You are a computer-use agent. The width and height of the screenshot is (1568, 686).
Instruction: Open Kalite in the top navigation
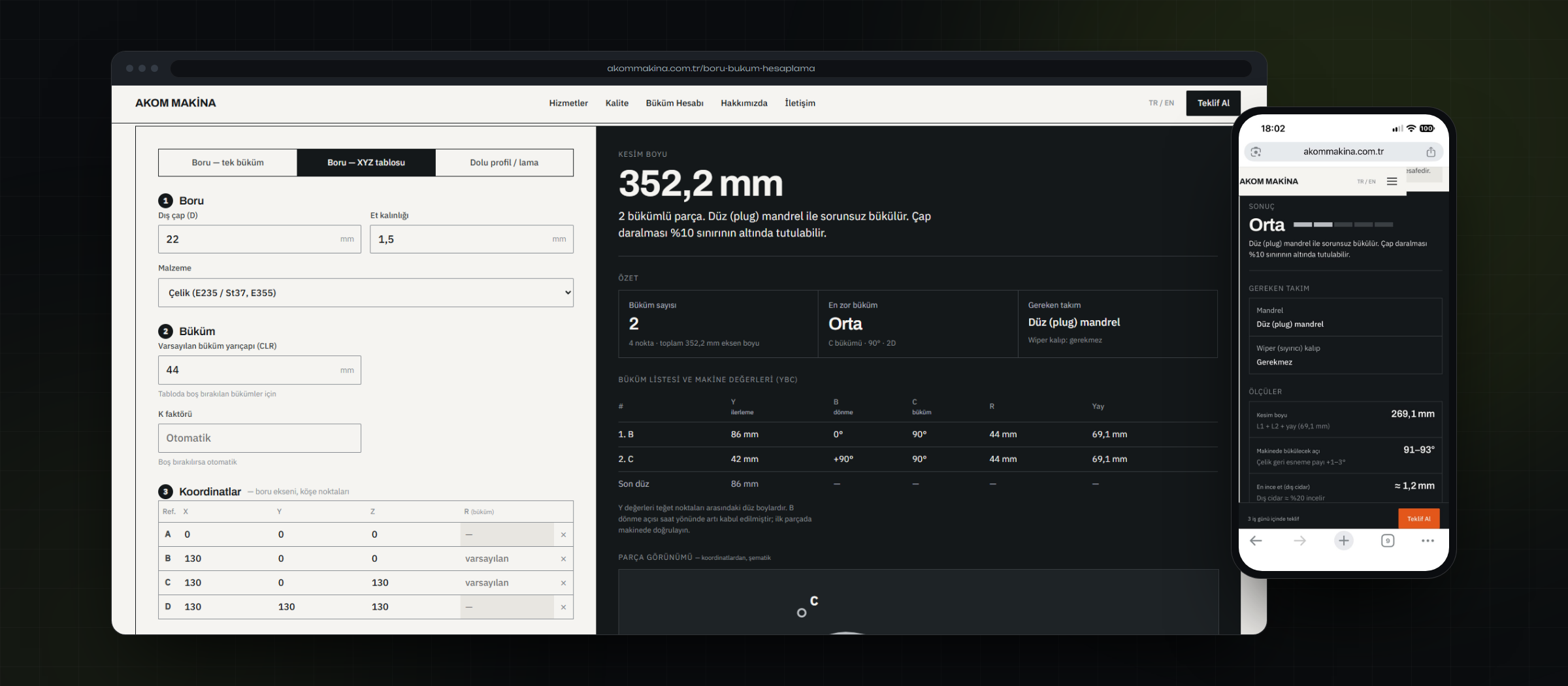click(617, 103)
